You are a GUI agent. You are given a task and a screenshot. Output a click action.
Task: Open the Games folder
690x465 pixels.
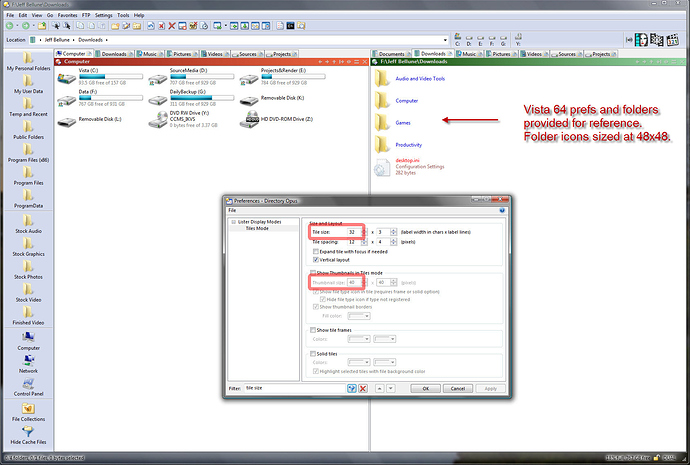393,123
